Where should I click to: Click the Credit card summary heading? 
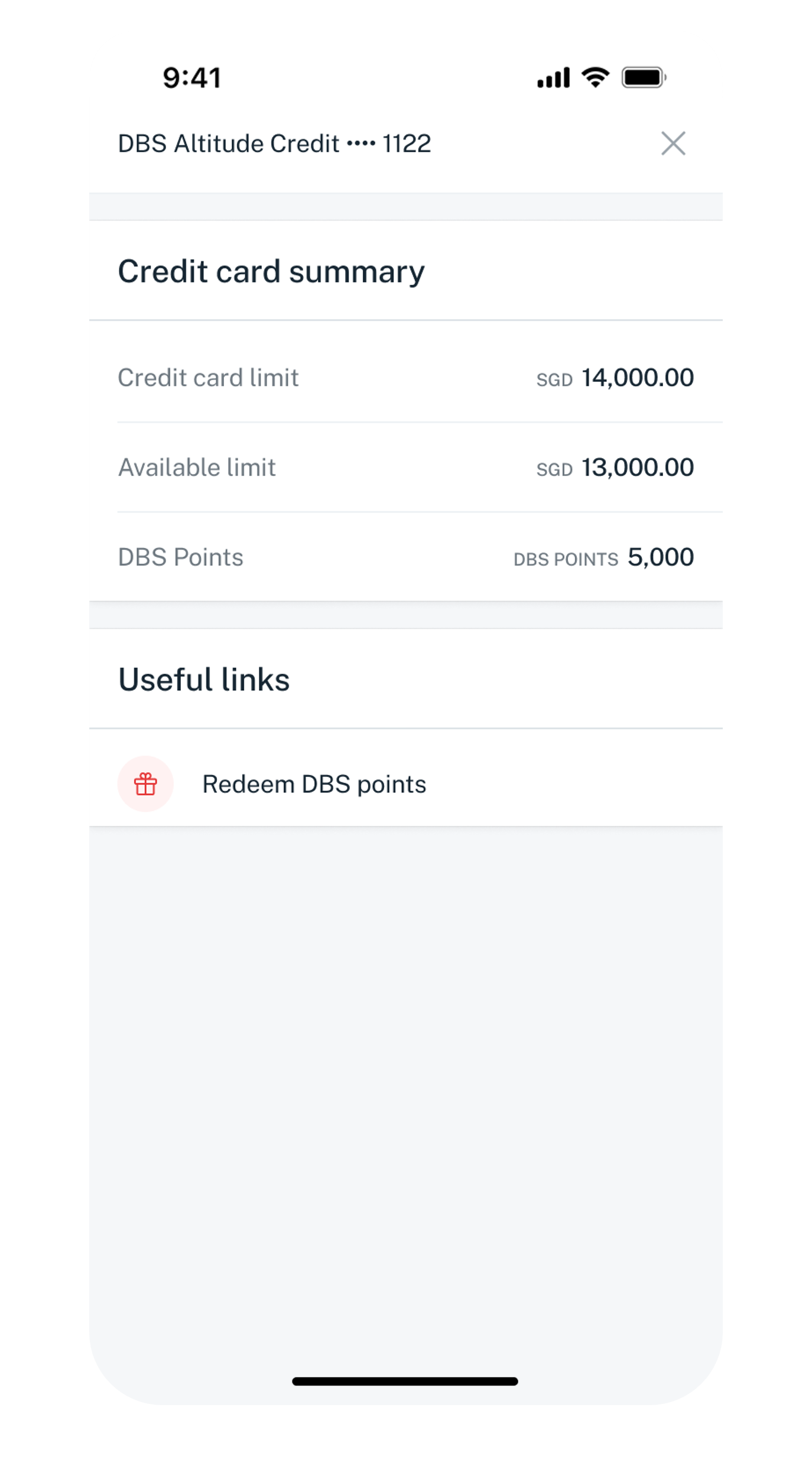pyautogui.click(x=271, y=271)
